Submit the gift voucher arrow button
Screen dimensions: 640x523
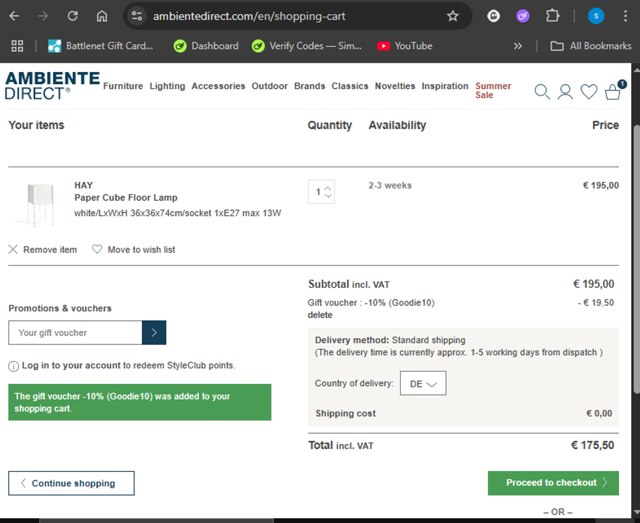pos(154,333)
